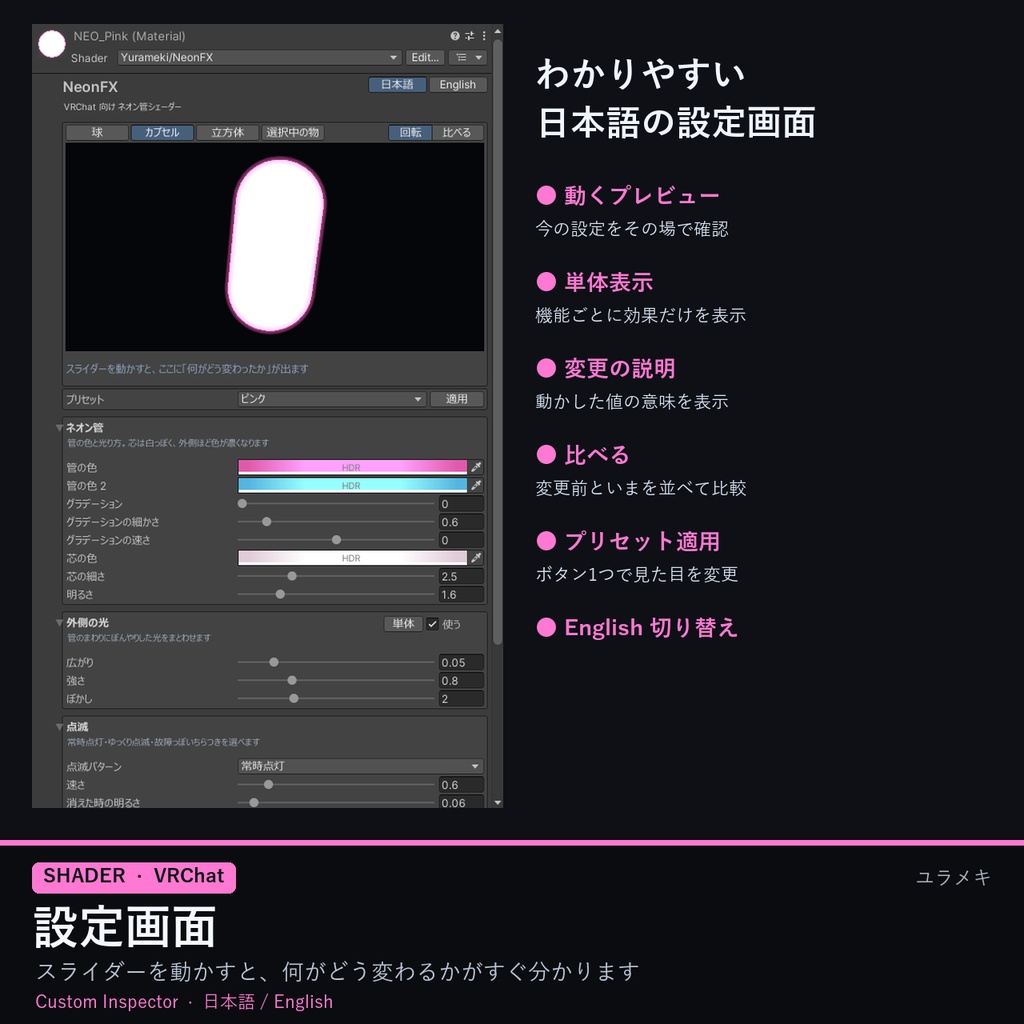The width and height of the screenshot is (1024, 1024).
Task: Collapse the 点滅 section
Action: click(x=59, y=727)
